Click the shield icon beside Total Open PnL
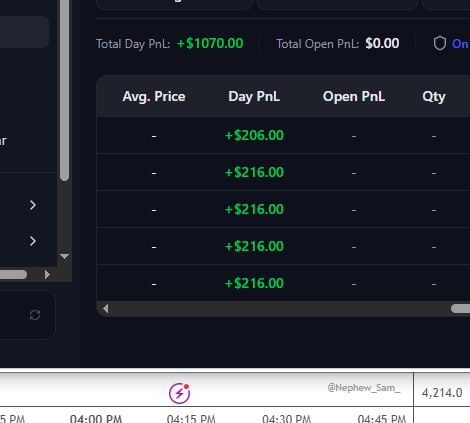Image resolution: width=470 pixels, height=423 pixels. [x=440, y=43]
